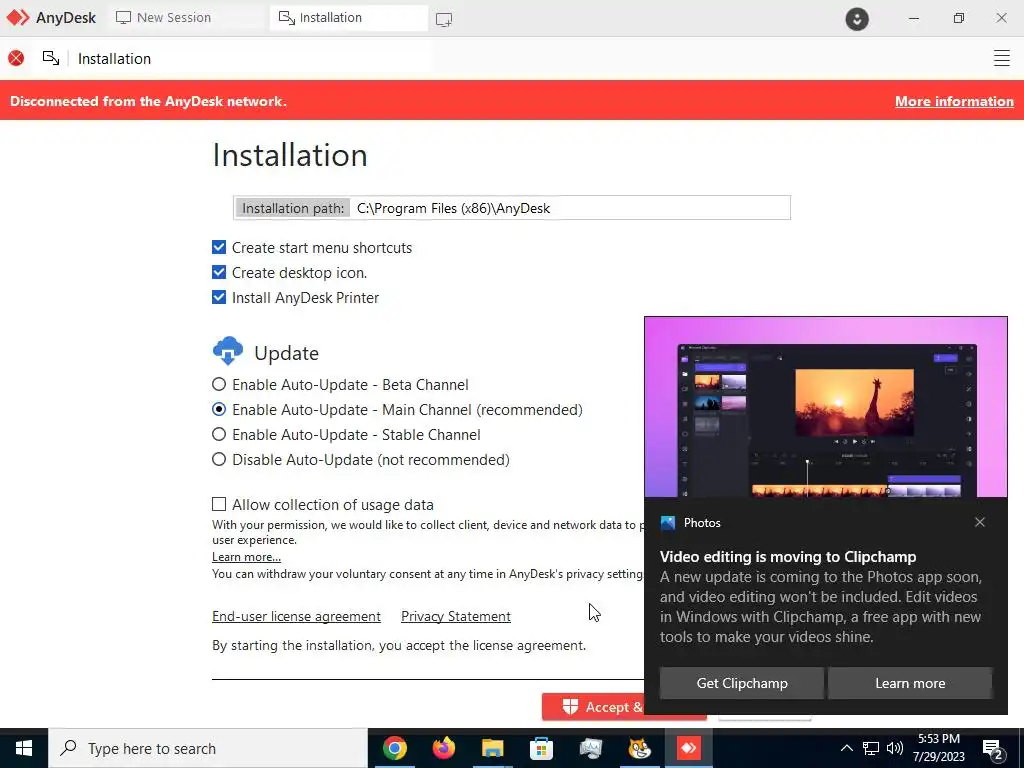Click the taskbar search box

[x=208, y=748]
